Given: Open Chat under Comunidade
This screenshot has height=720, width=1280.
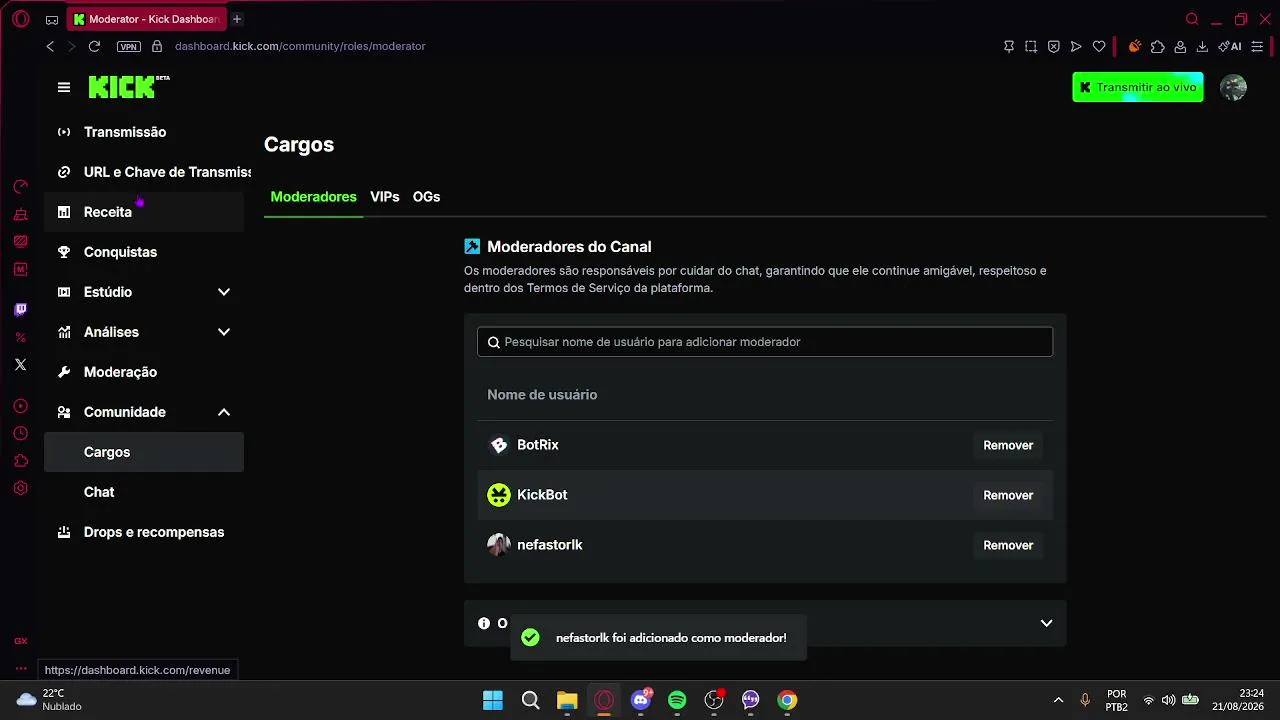Looking at the screenshot, I should [x=144, y=492].
